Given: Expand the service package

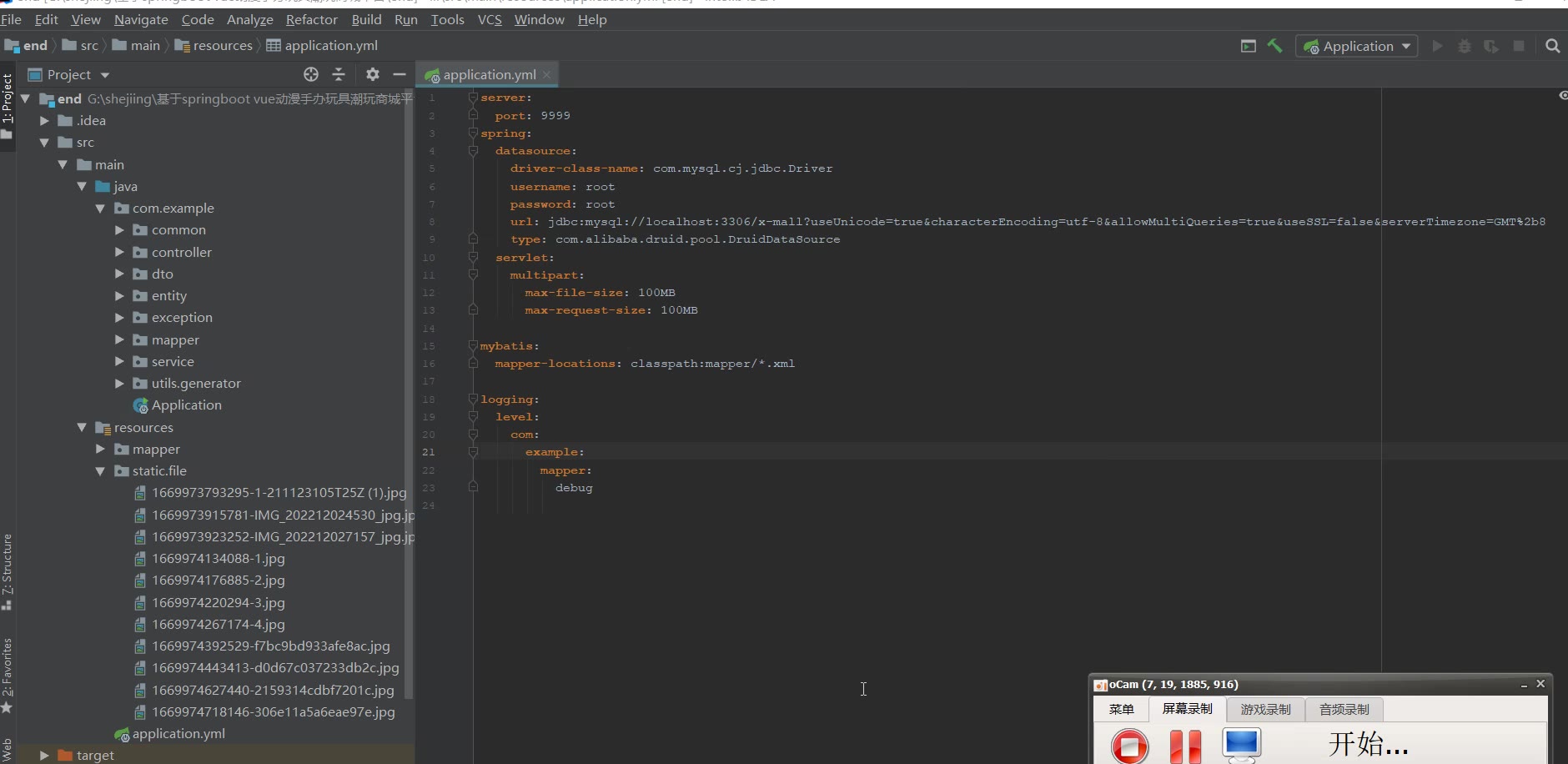Looking at the screenshot, I should coord(119,361).
